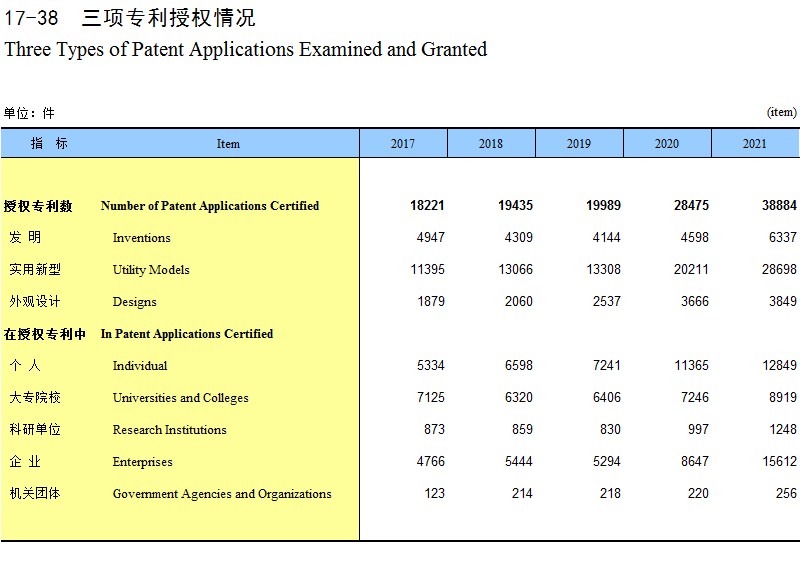Click Utility Models value 11395

tap(428, 270)
